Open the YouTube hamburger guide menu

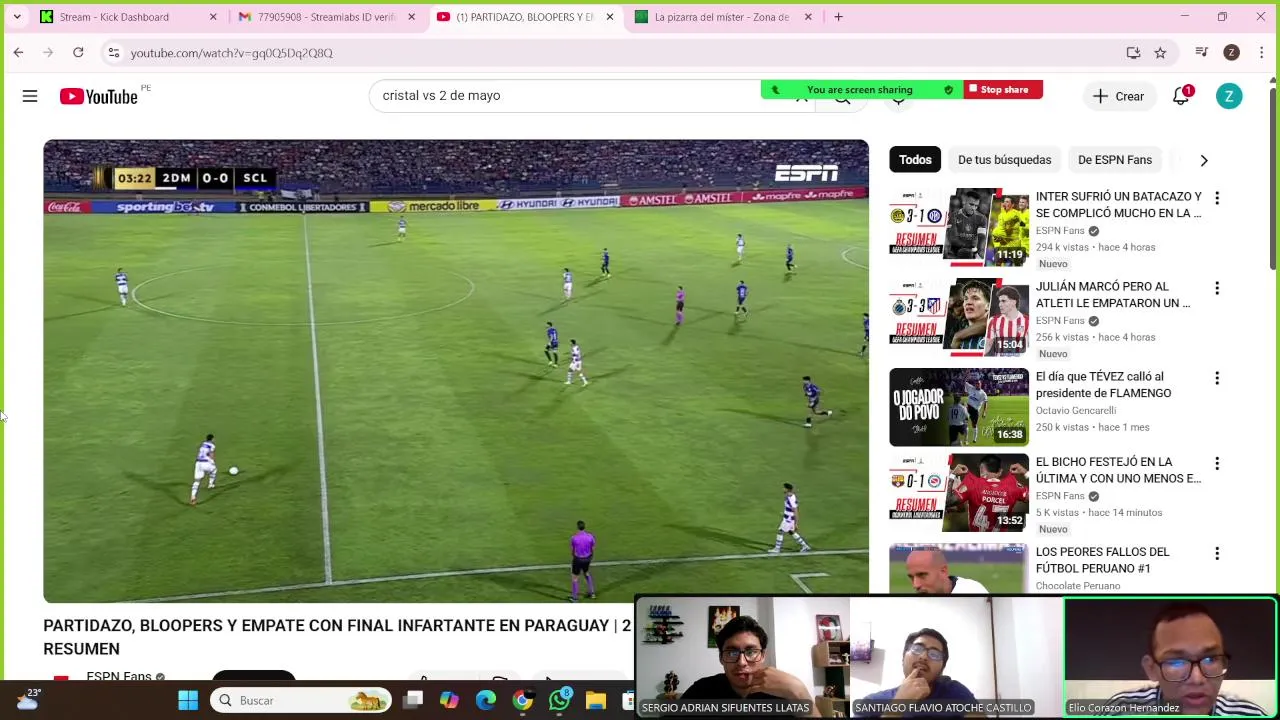[x=30, y=96]
